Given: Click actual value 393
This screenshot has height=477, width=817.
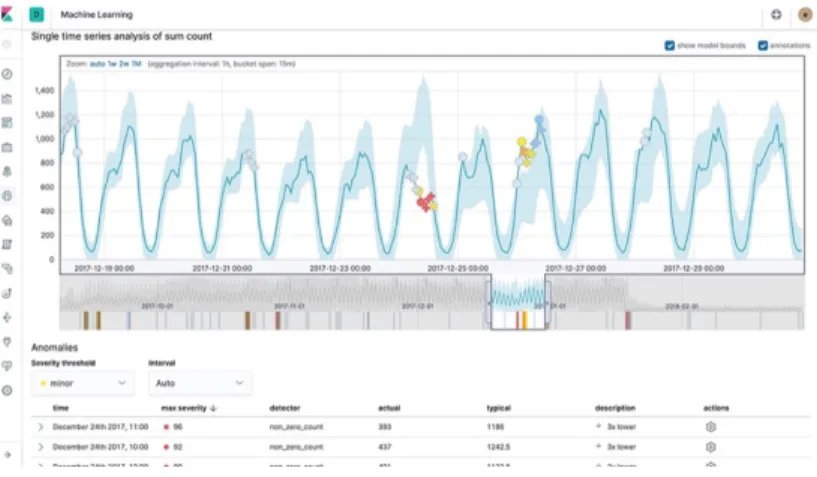Looking at the screenshot, I should point(385,427).
